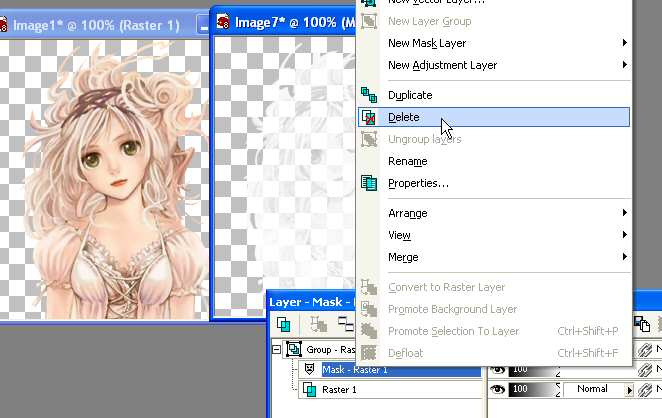Open the New Mask Layer submenu
Image resolution: width=662 pixels, height=418 pixels.
click(494, 43)
